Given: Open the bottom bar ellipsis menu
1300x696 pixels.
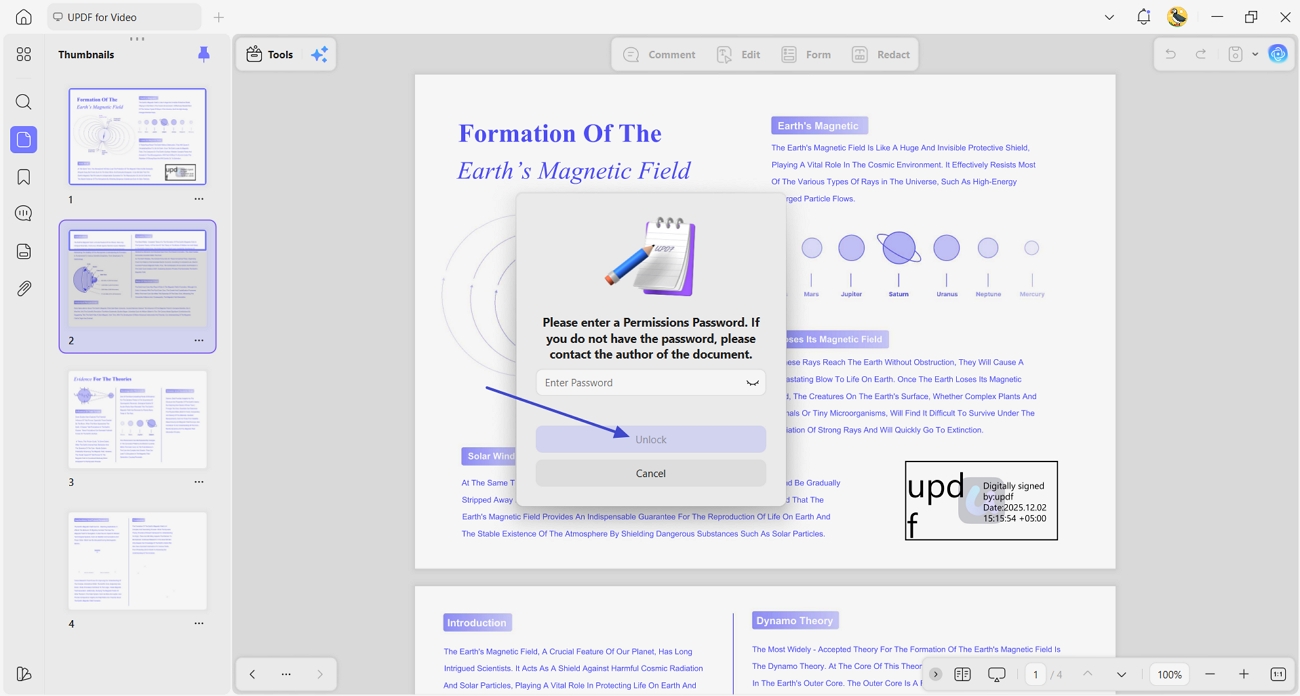Looking at the screenshot, I should pyautogui.click(x=286, y=675).
